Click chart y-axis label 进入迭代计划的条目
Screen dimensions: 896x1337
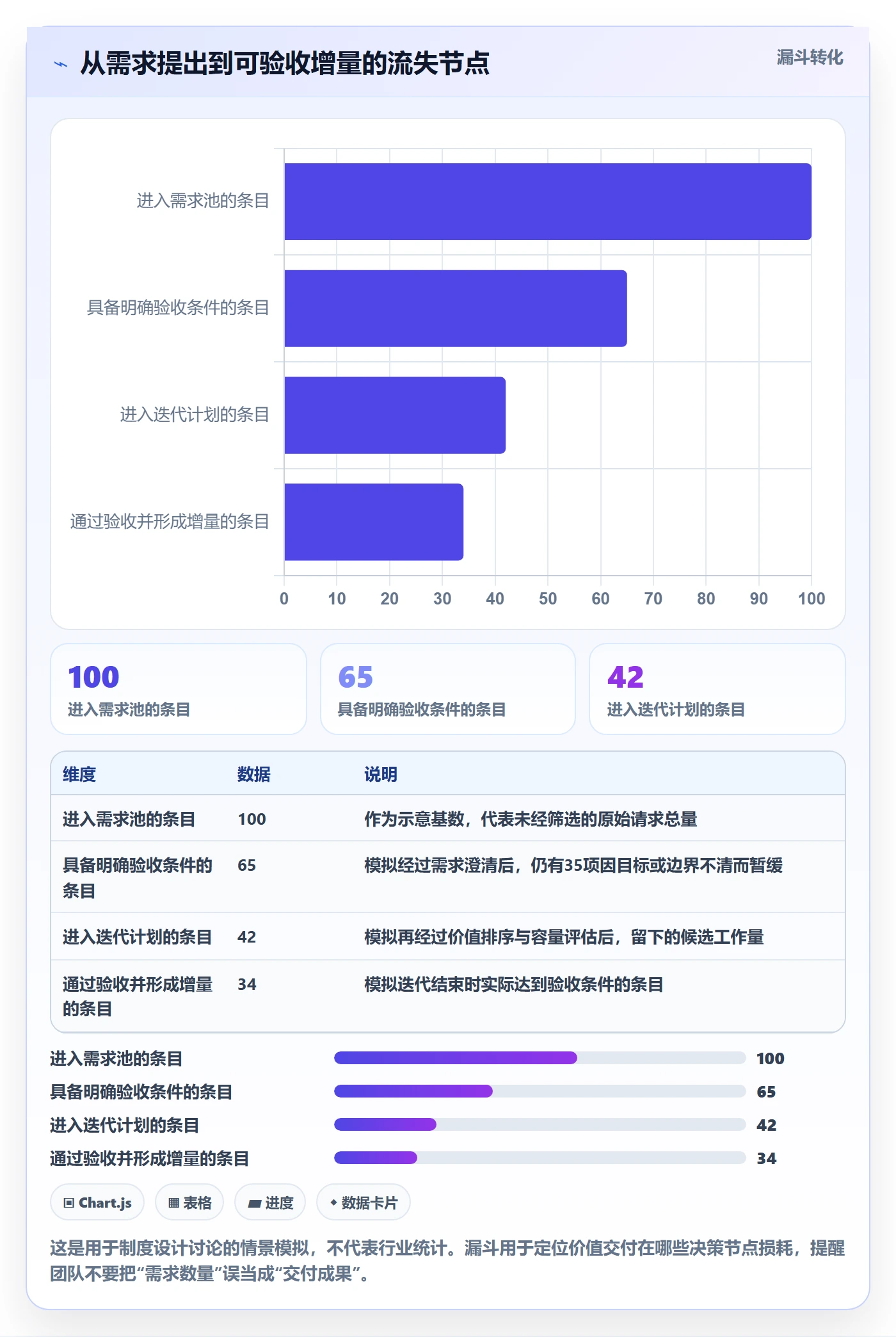195,415
